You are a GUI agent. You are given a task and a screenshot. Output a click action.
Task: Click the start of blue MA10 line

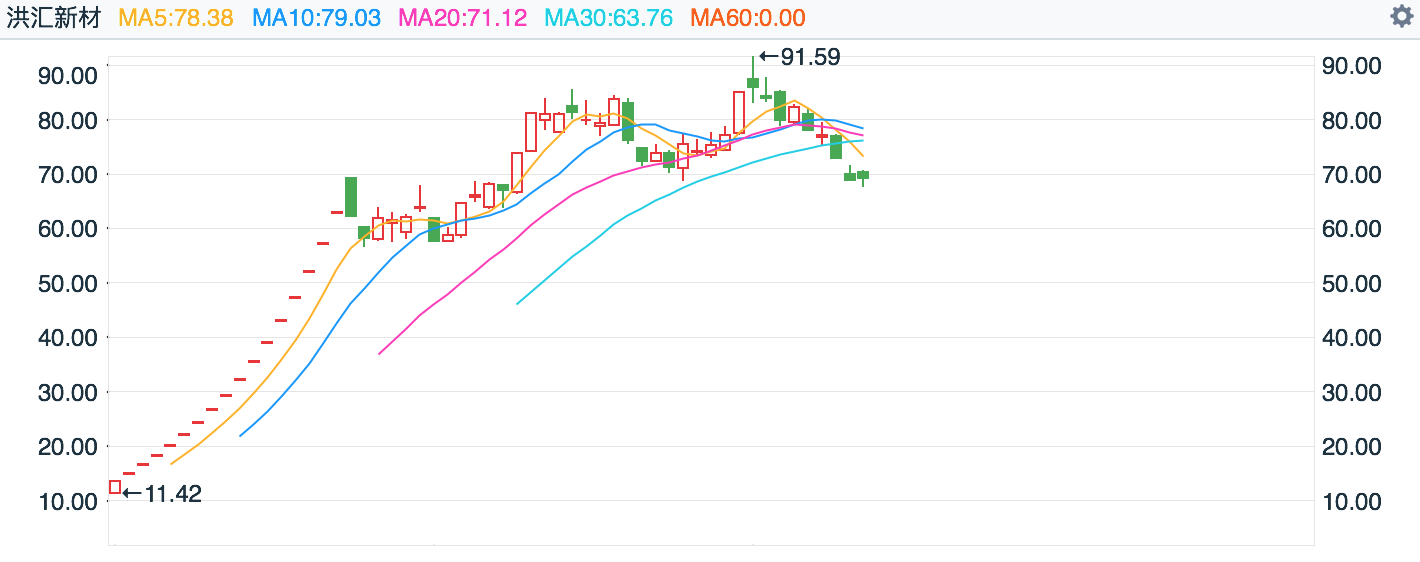point(240,435)
